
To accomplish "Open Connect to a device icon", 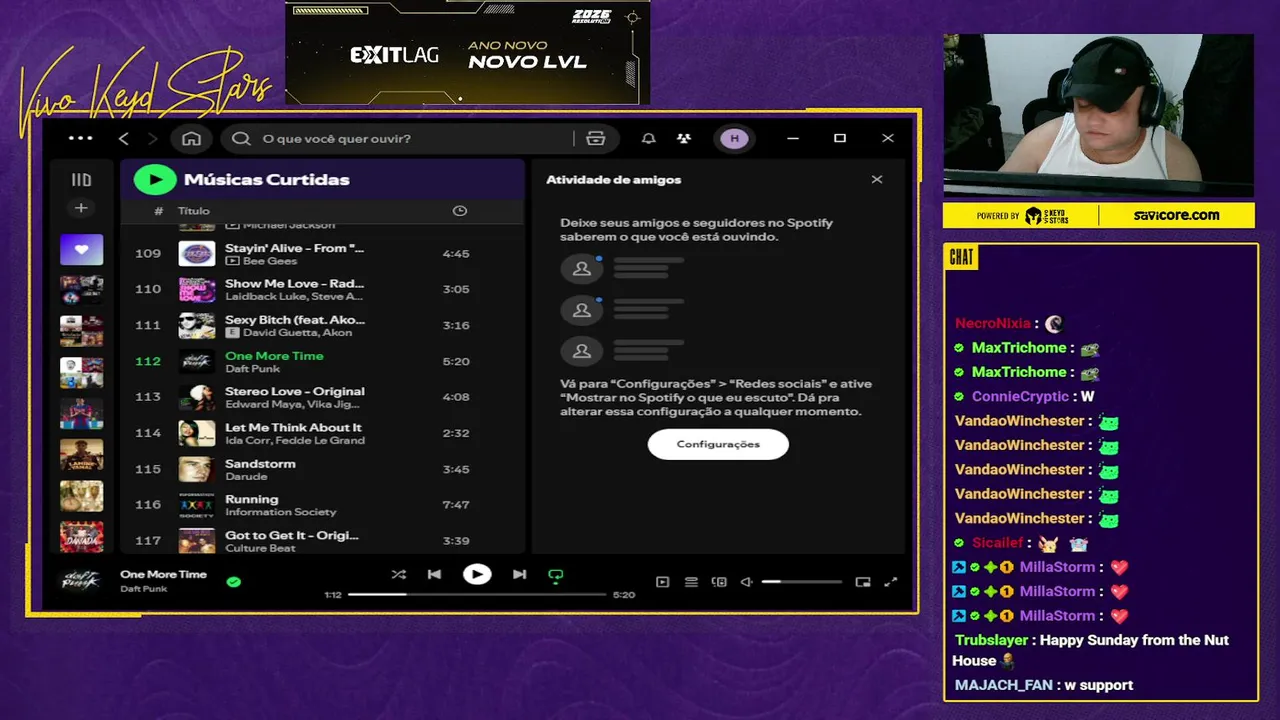I will (719, 582).
